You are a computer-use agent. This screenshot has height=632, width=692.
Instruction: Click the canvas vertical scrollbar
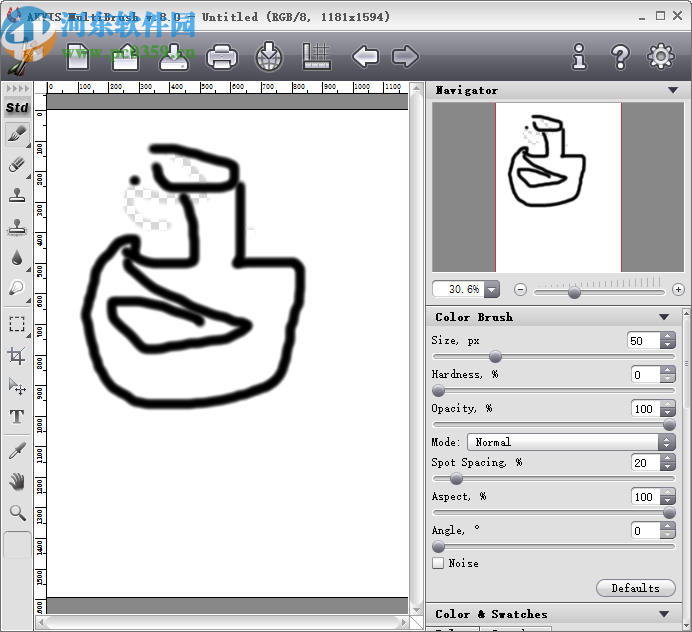pyautogui.click(x=417, y=349)
